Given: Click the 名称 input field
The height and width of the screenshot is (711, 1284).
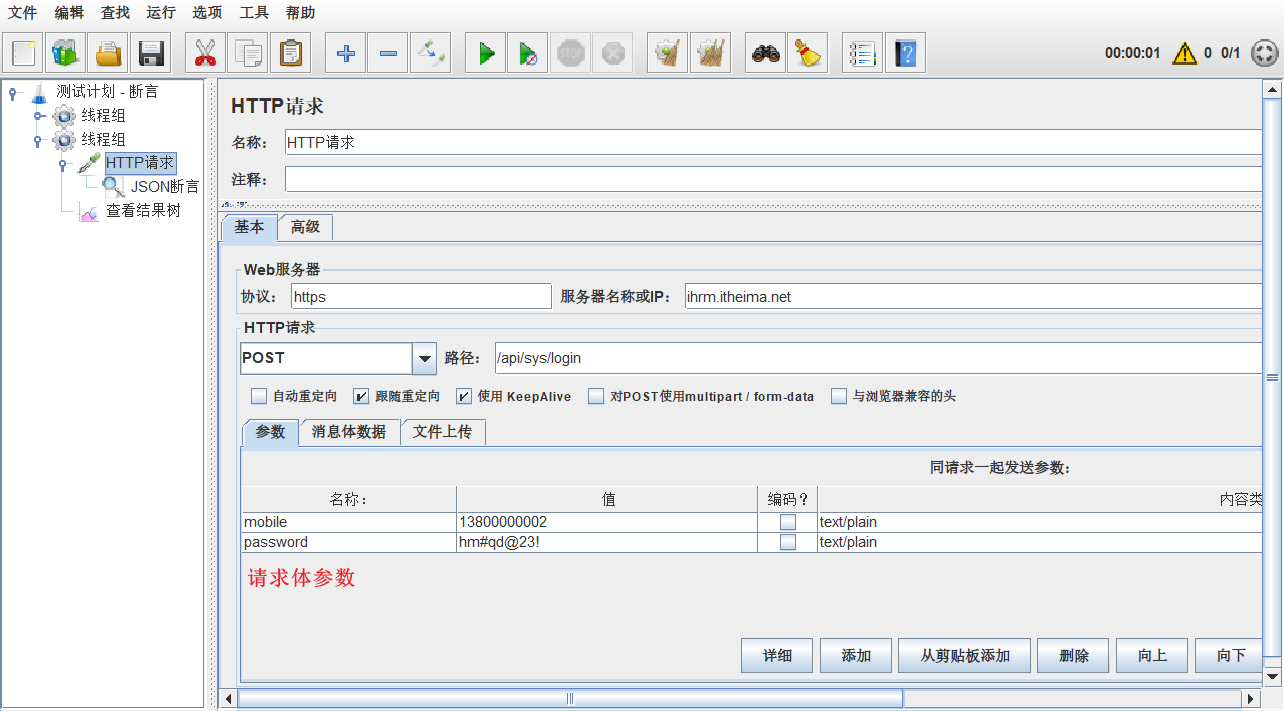Looking at the screenshot, I should point(773,142).
